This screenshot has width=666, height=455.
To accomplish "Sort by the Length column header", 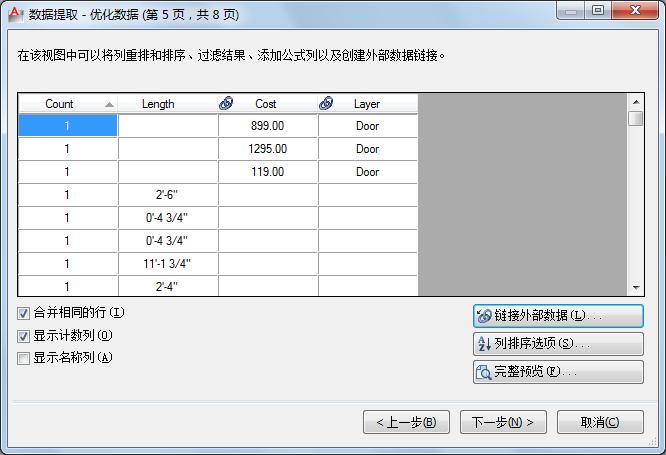I will (168, 104).
